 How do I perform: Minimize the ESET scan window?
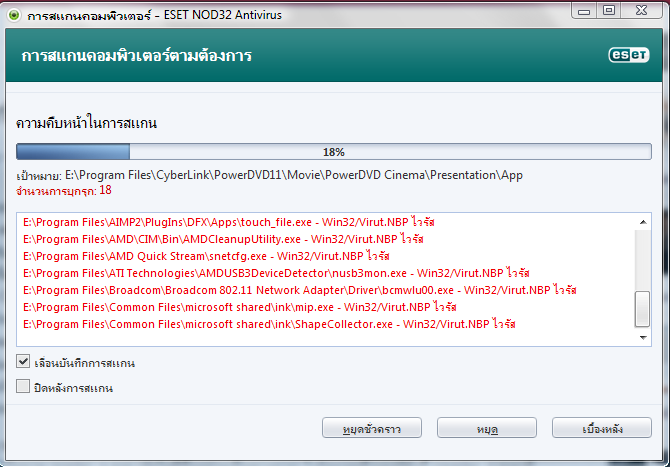pos(584,11)
